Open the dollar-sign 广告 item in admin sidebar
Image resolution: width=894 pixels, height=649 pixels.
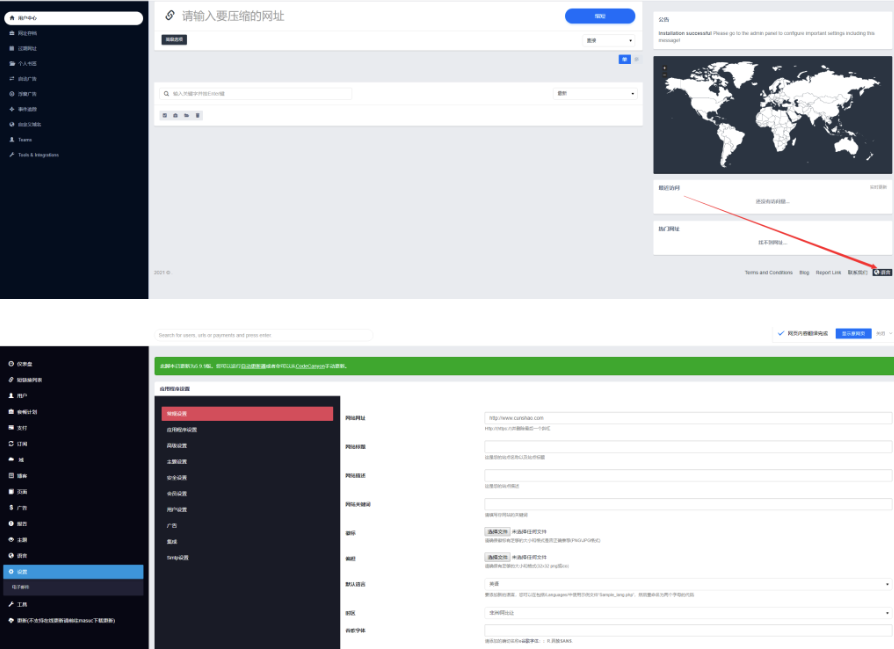point(18,508)
